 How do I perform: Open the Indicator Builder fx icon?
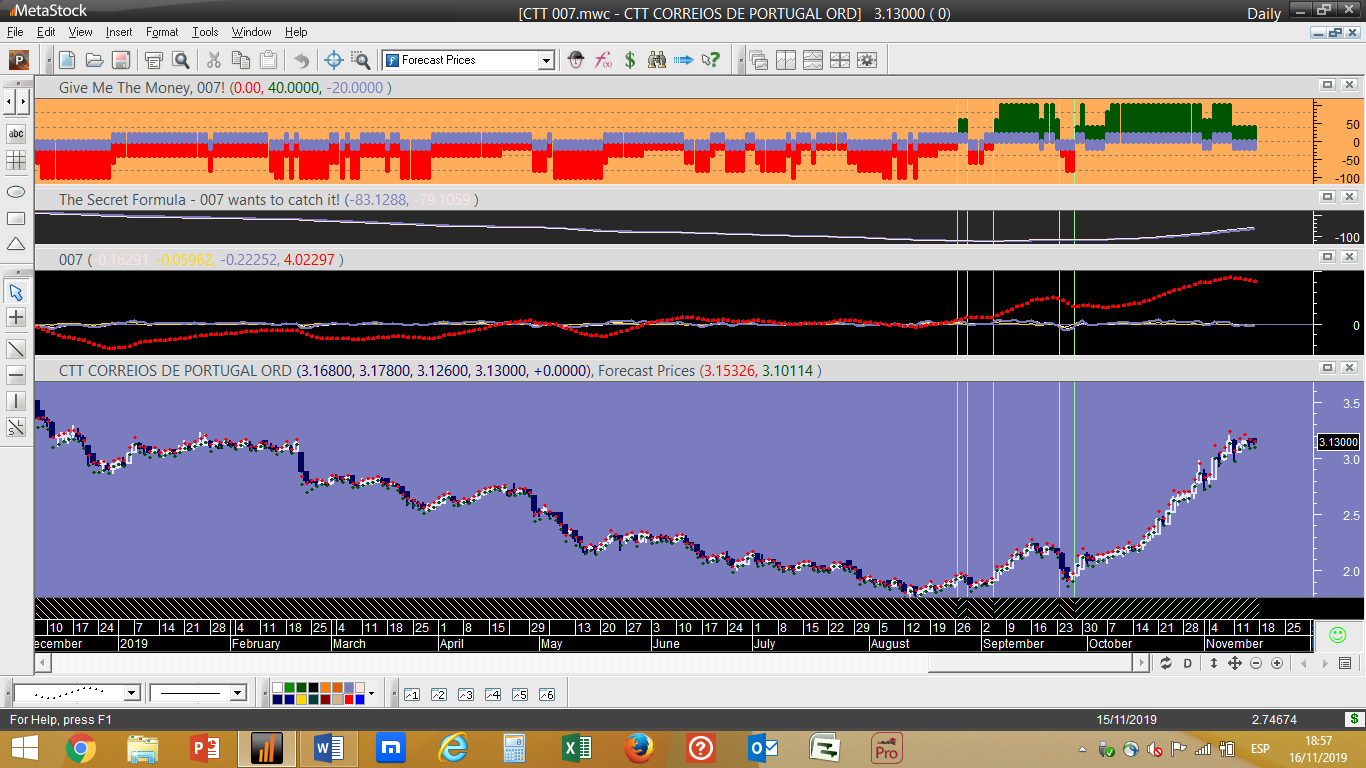[603, 60]
